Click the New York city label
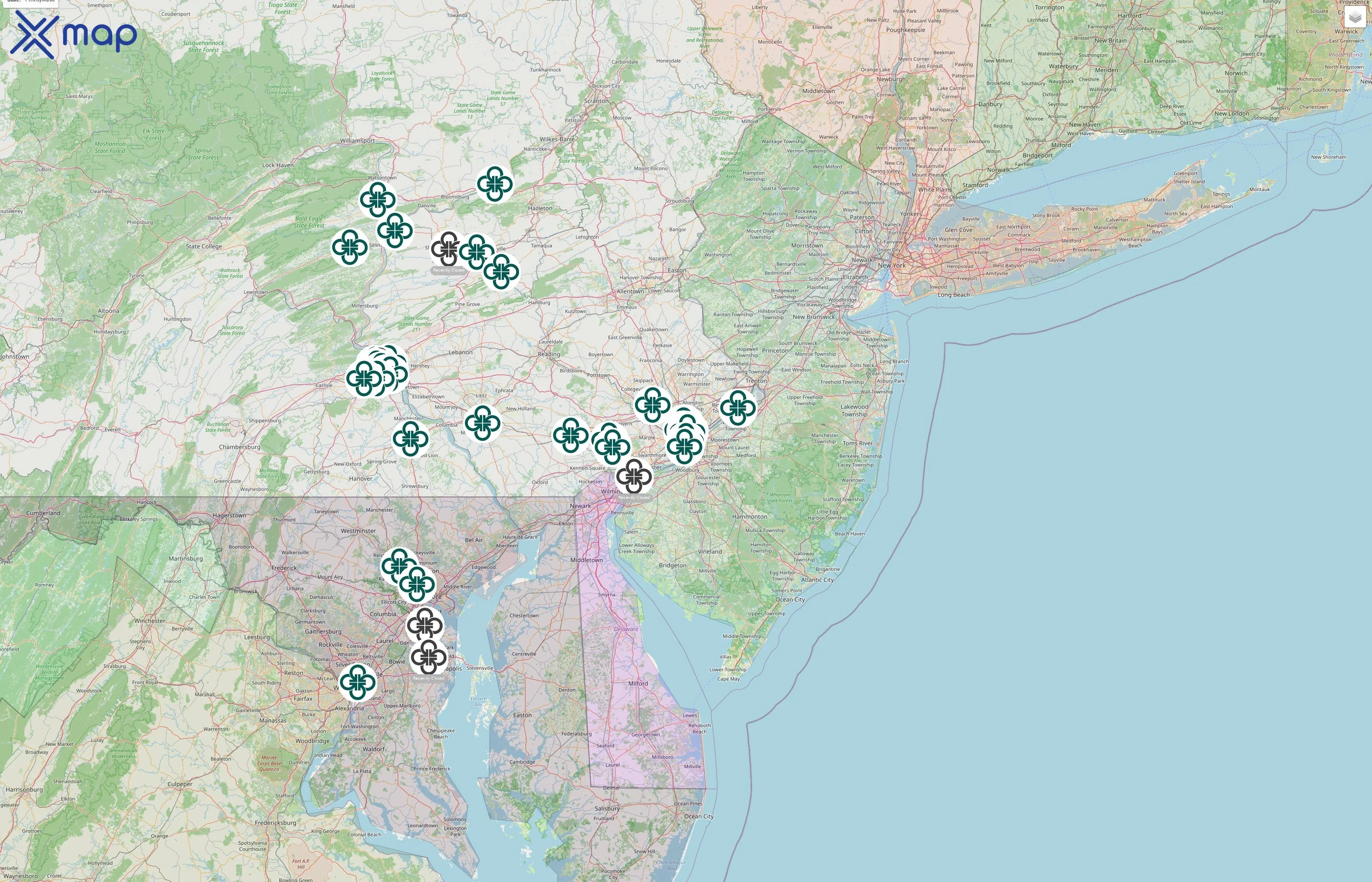Screen dimensions: 1372x882 click(892, 265)
